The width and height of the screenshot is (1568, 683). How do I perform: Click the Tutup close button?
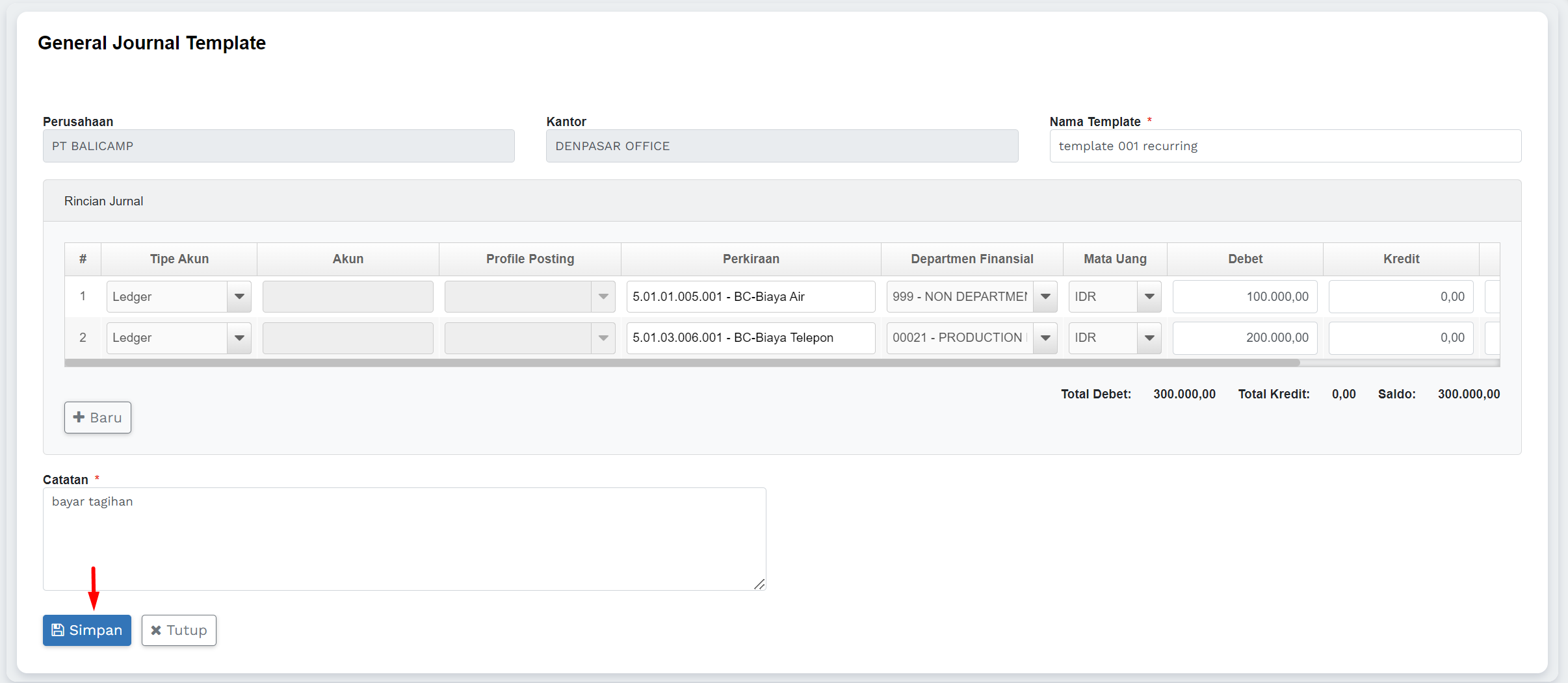click(x=179, y=630)
